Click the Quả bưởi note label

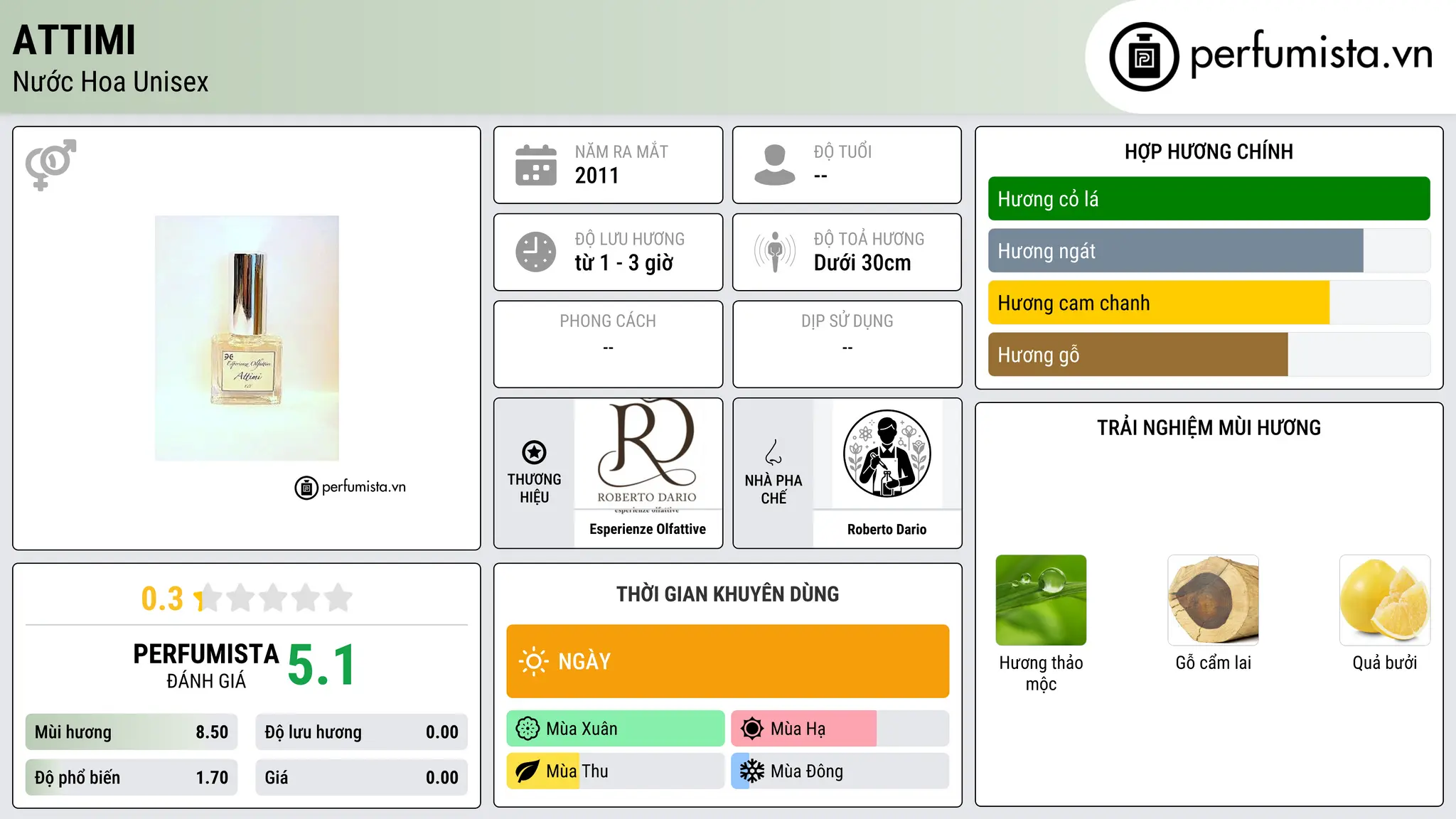coord(1385,663)
